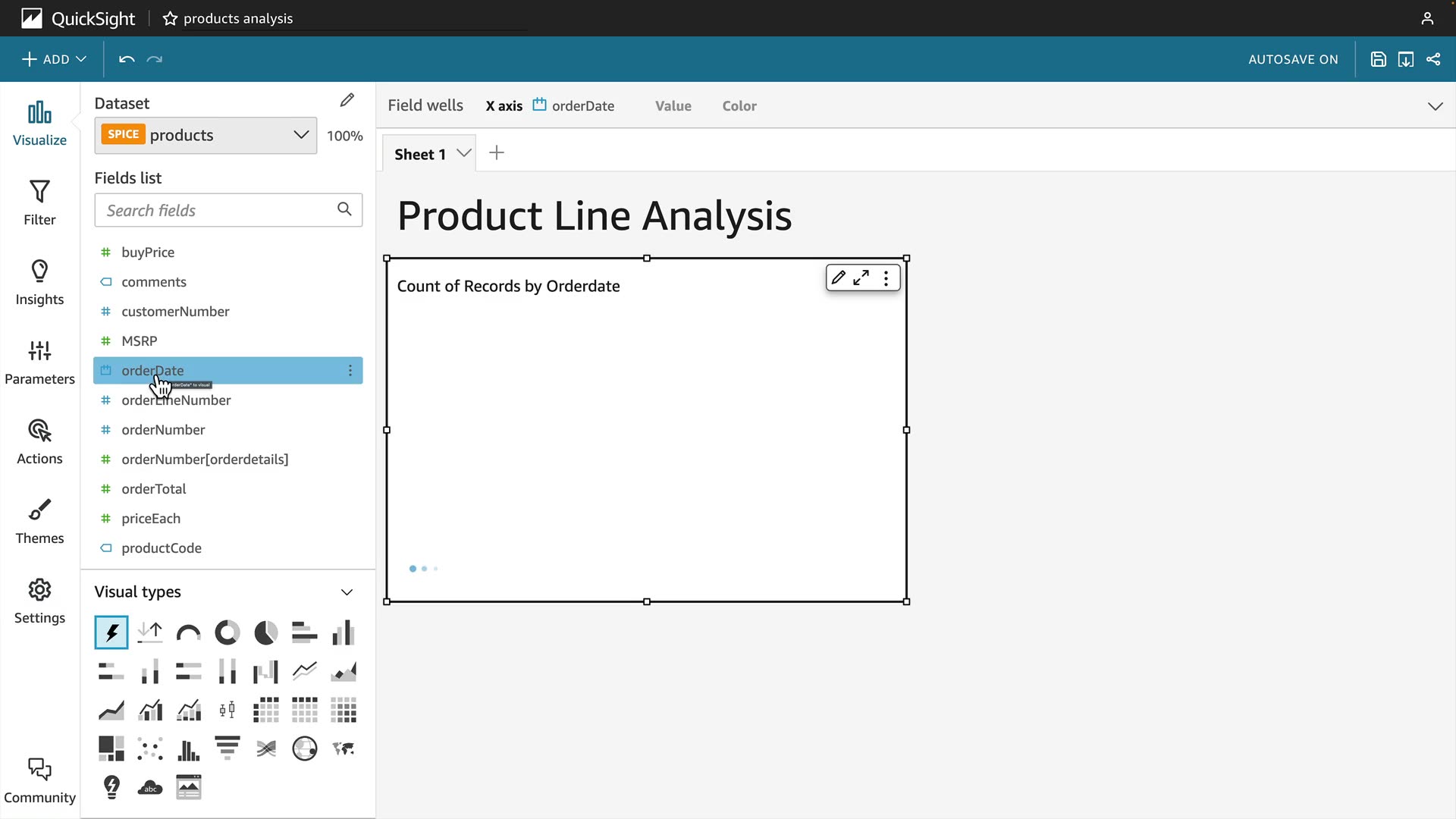Switch to the Filter panel

[39, 203]
